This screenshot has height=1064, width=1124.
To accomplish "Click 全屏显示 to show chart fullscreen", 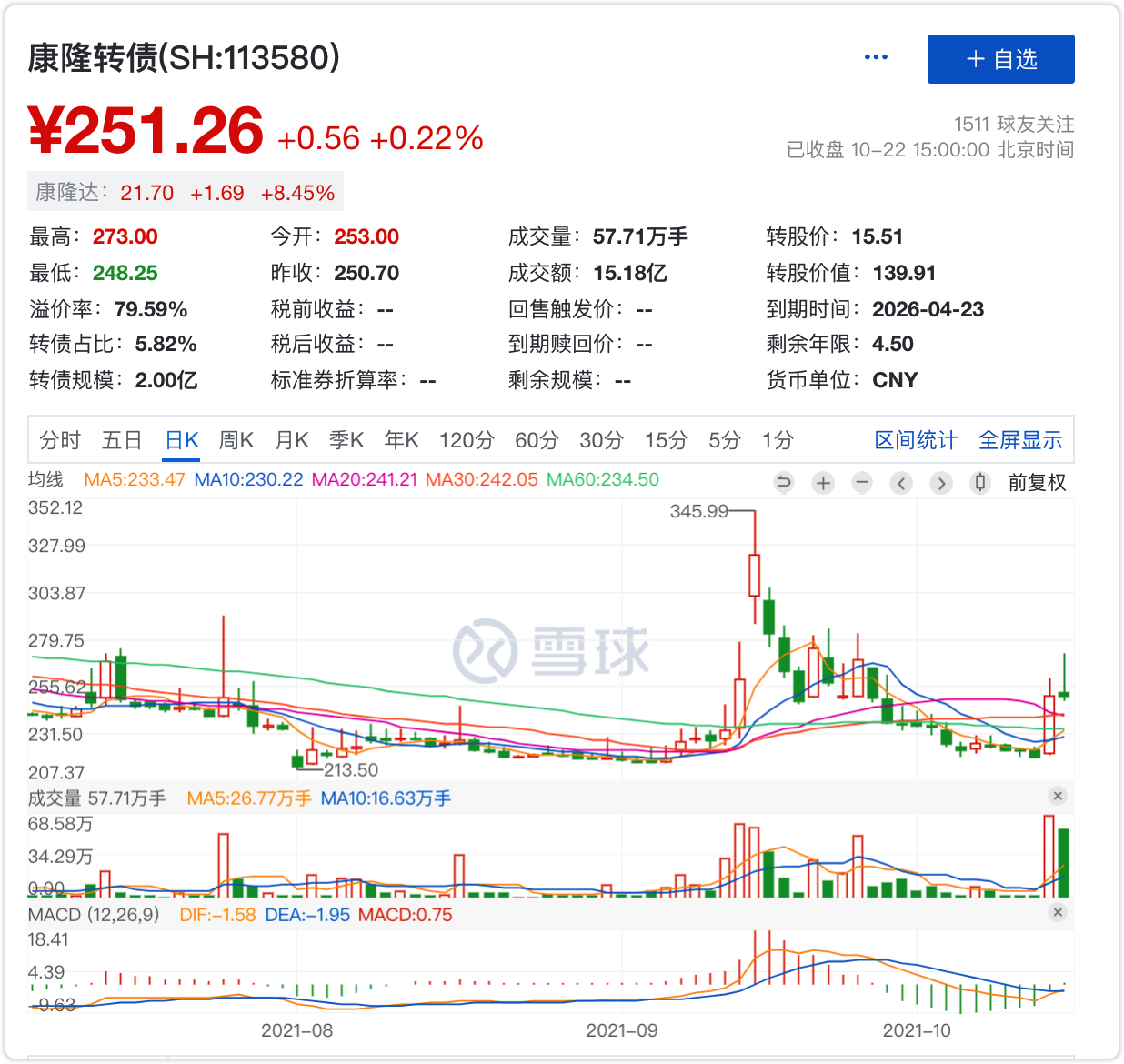I will (1019, 440).
